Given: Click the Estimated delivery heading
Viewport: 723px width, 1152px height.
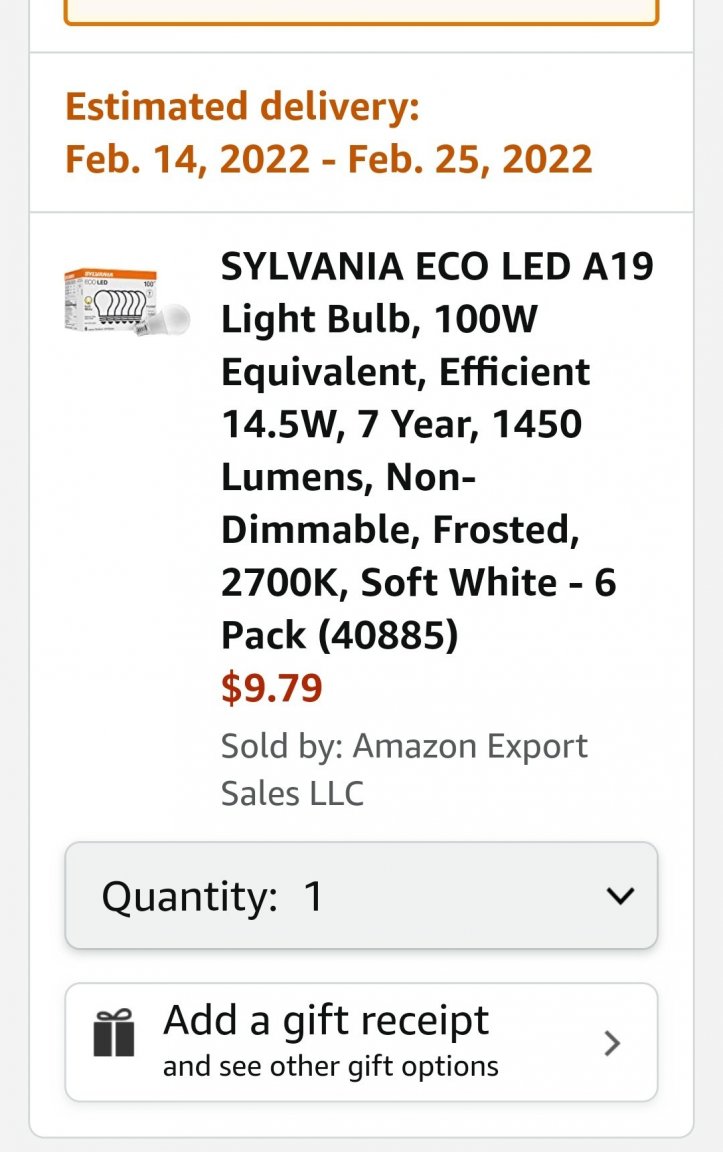Looking at the screenshot, I should tap(242, 106).
